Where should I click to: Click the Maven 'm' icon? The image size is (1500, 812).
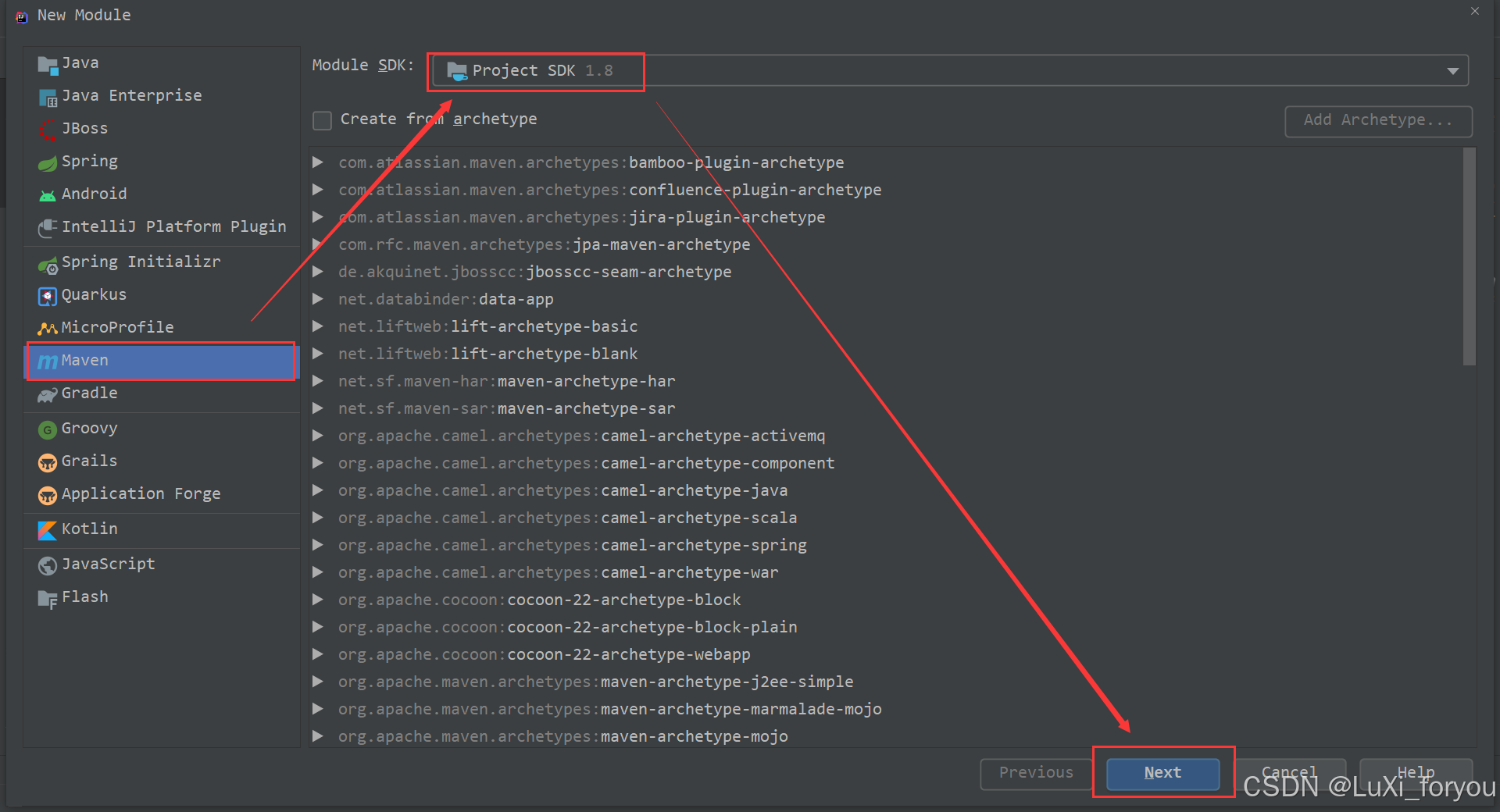pyautogui.click(x=48, y=361)
